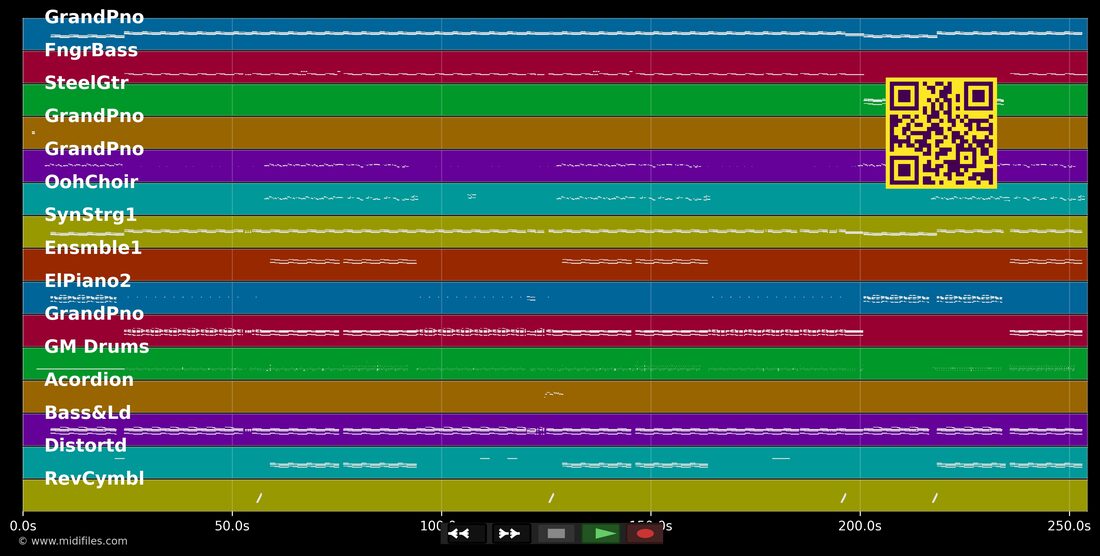The image size is (1100, 556).
Task: Select the GrandPno label on the purple track
Action: tap(94, 149)
